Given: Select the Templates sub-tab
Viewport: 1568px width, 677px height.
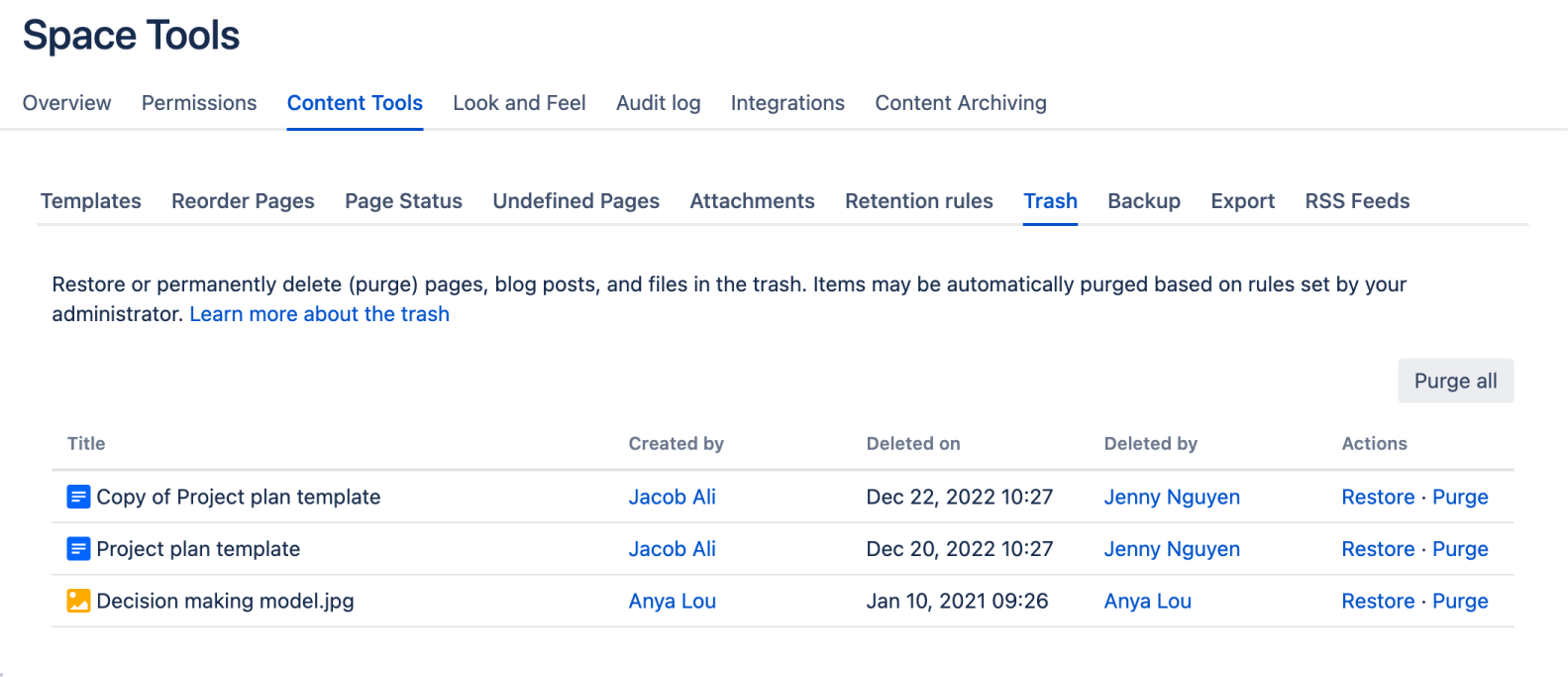Looking at the screenshot, I should coord(91,201).
